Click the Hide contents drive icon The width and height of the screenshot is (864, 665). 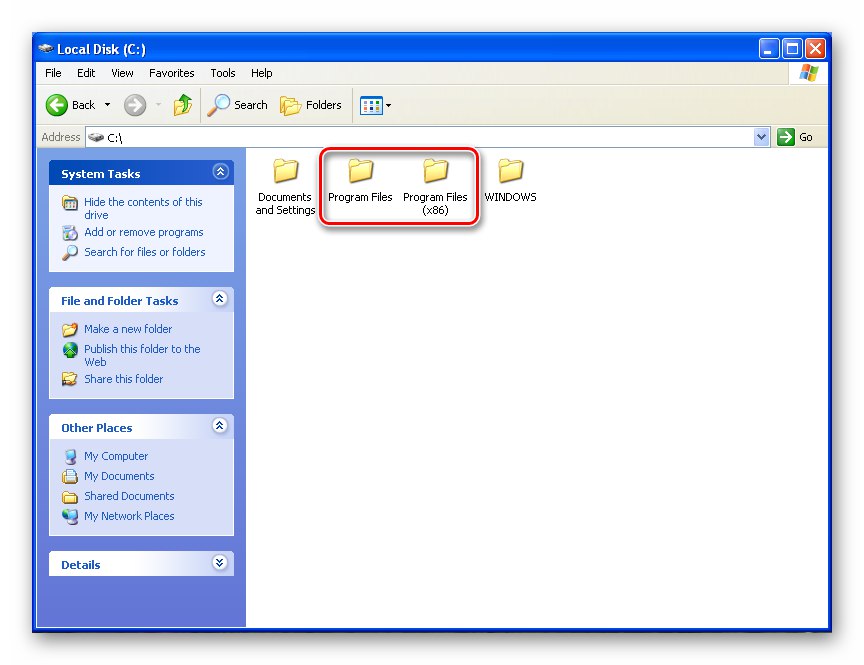(x=70, y=203)
